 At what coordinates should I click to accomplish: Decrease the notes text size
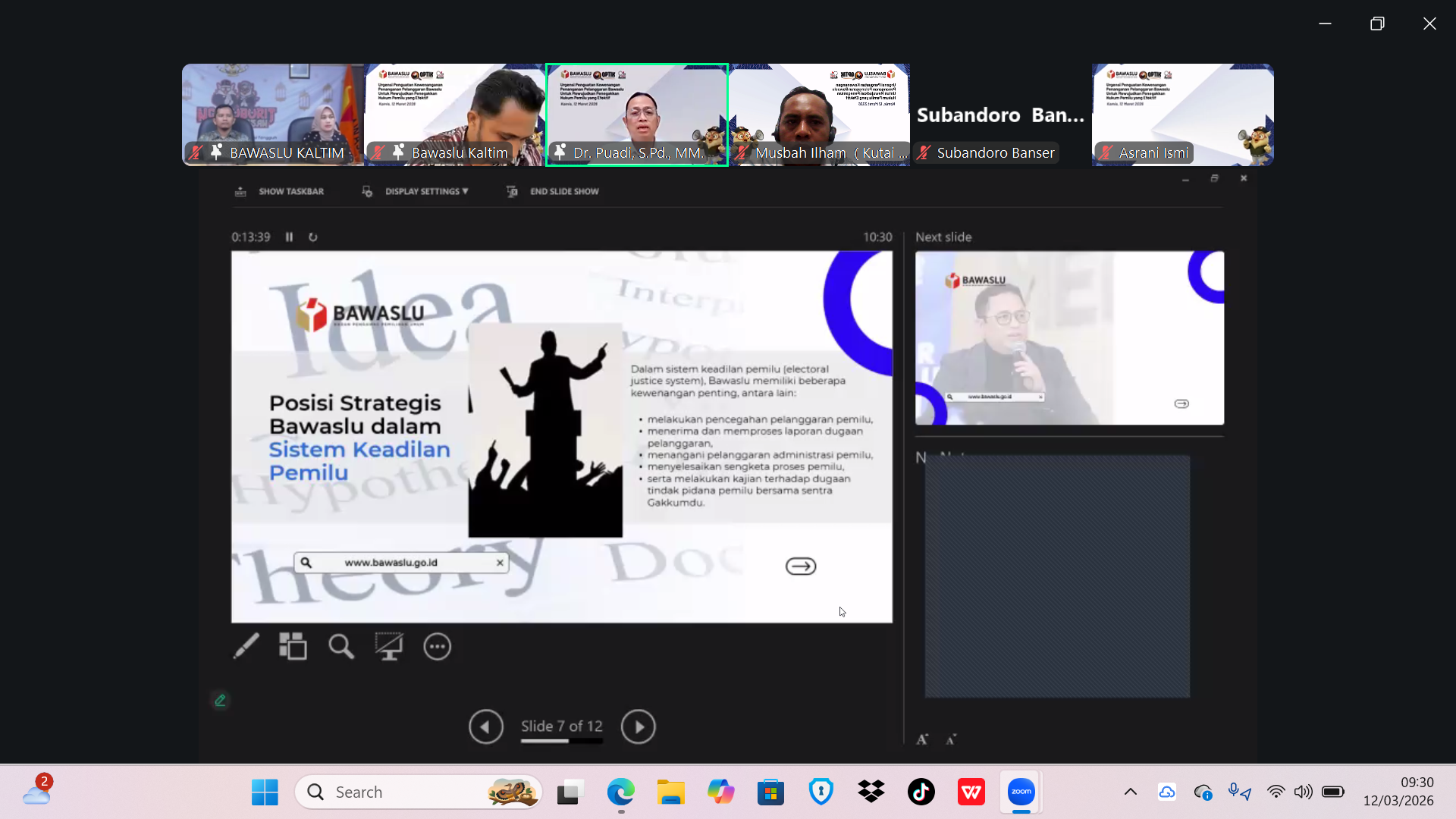[x=951, y=739]
